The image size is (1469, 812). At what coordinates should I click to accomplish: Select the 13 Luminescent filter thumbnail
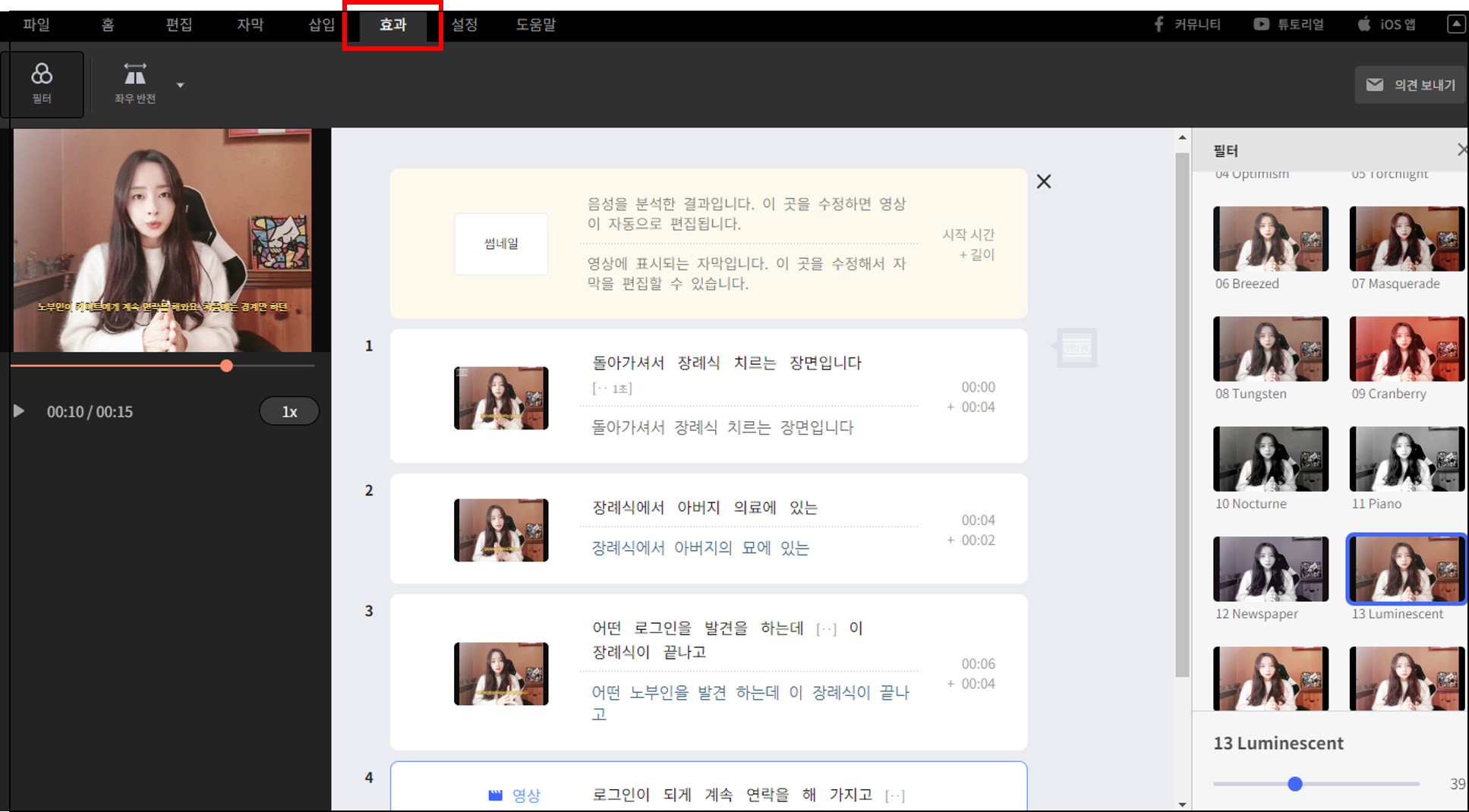pos(1407,568)
